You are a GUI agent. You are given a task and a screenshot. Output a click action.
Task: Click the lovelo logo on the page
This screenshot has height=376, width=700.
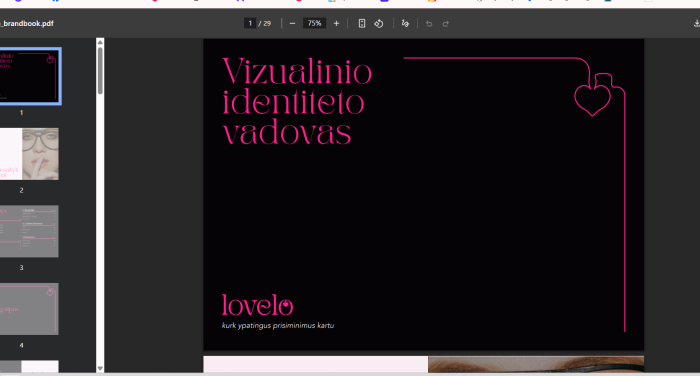(257, 305)
